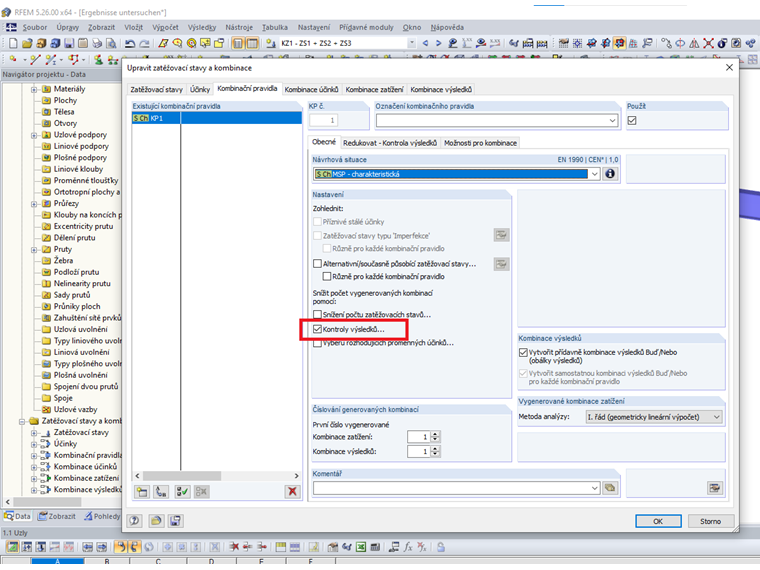Confirm dialog with OK button

658,521
